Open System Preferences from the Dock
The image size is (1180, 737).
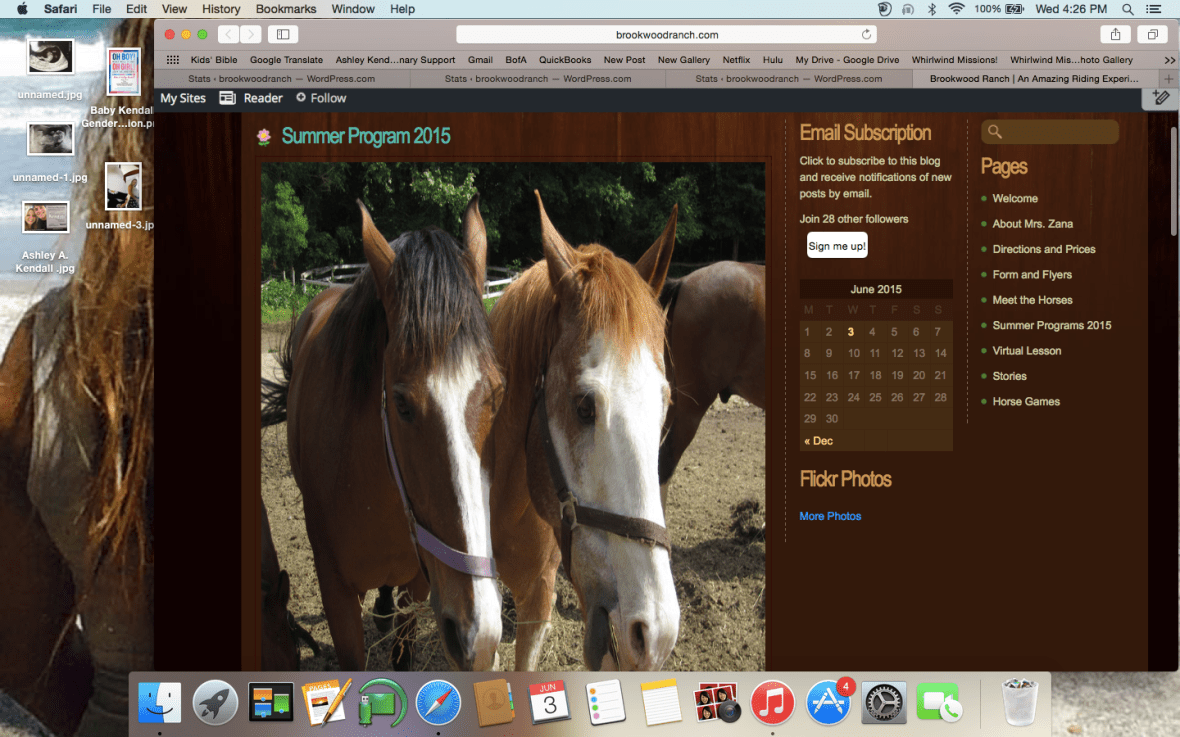[x=884, y=700]
